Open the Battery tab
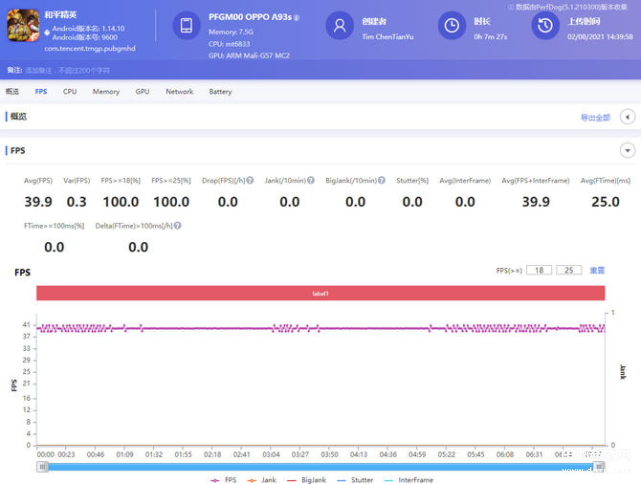641x484 pixels. [220, 92]
